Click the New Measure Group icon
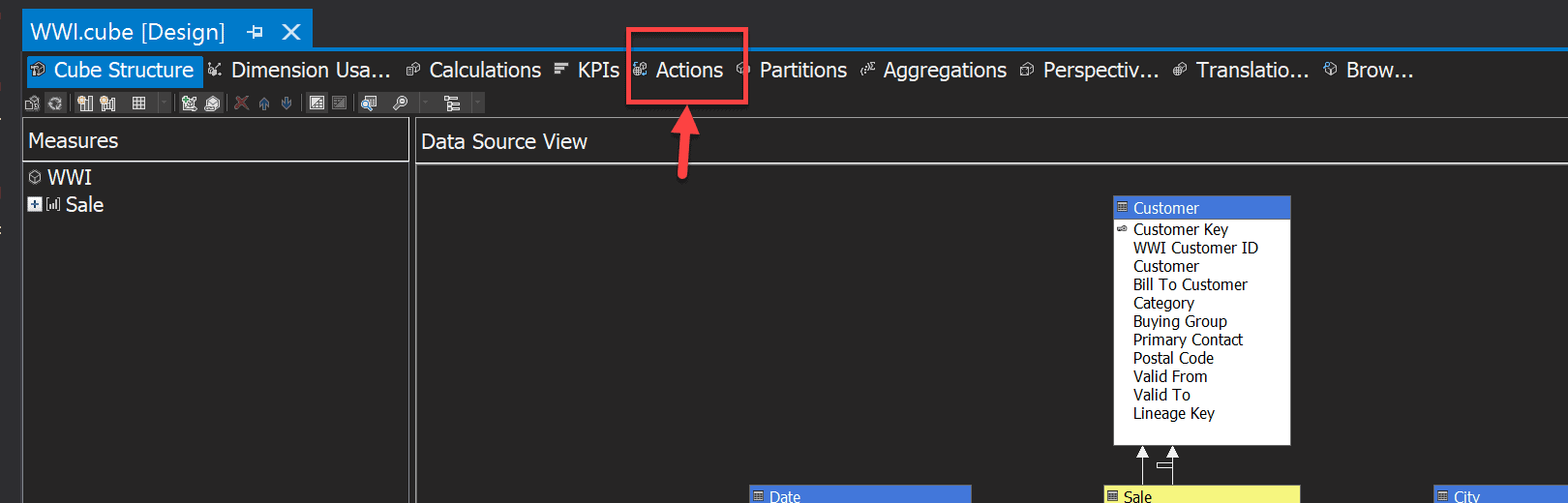This screenshot has height=503, width=1568. point(106,104)
